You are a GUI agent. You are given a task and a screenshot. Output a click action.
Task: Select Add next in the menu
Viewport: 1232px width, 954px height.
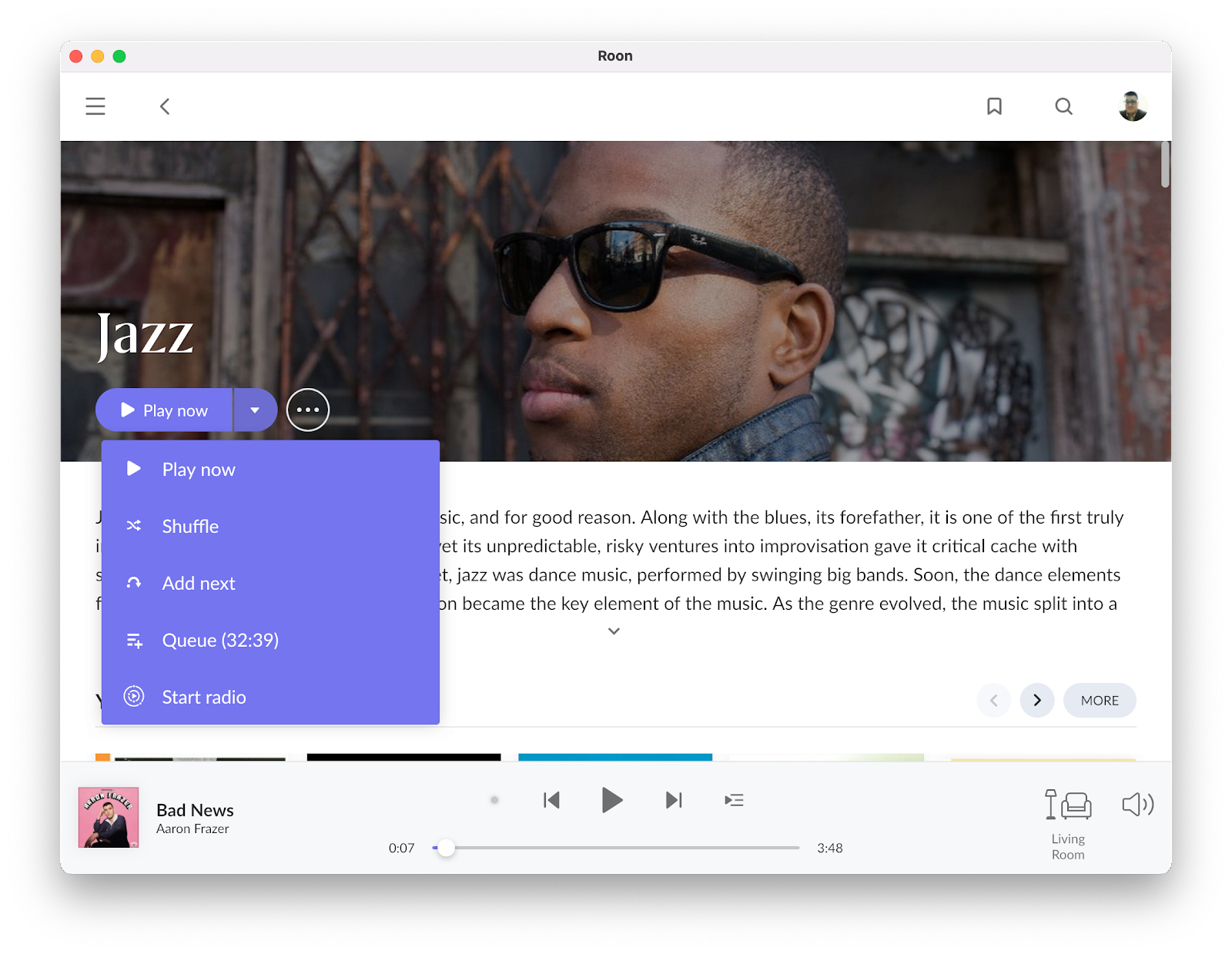coord(270,583)
